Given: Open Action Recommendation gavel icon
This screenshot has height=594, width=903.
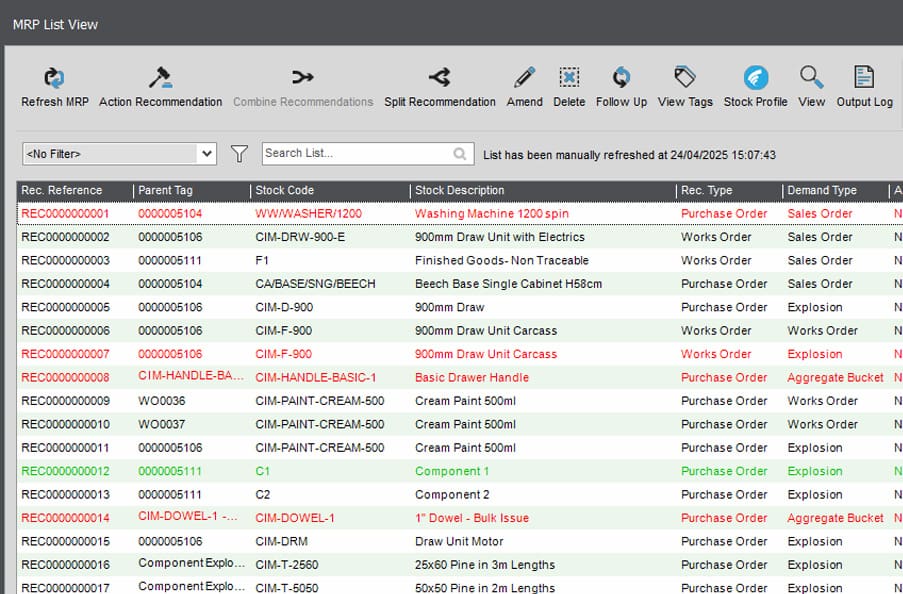Looking at the screenshot, I should 160,78.
